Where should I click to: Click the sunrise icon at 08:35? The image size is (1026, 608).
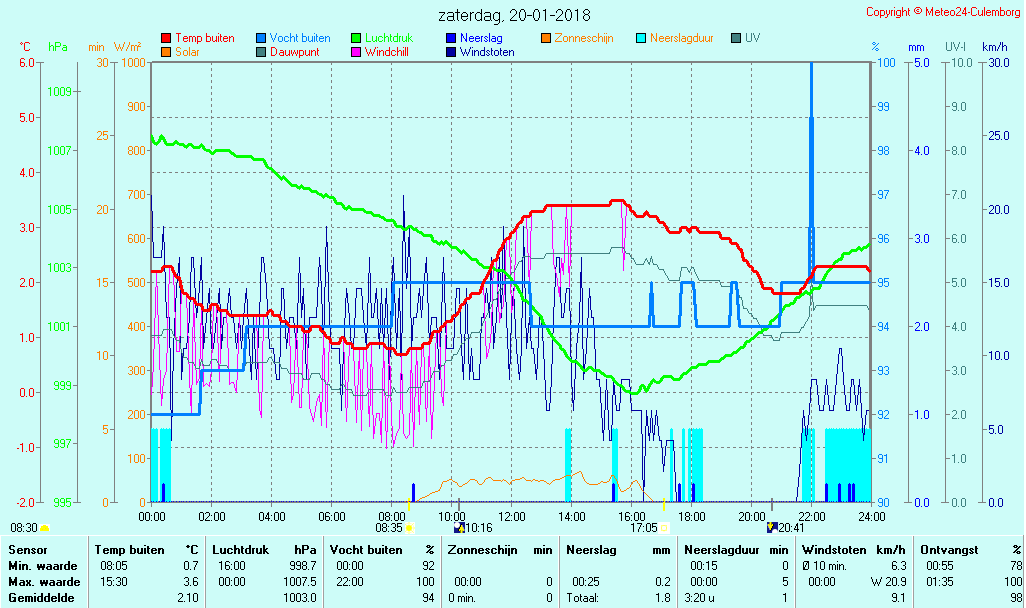click(409, 527)
